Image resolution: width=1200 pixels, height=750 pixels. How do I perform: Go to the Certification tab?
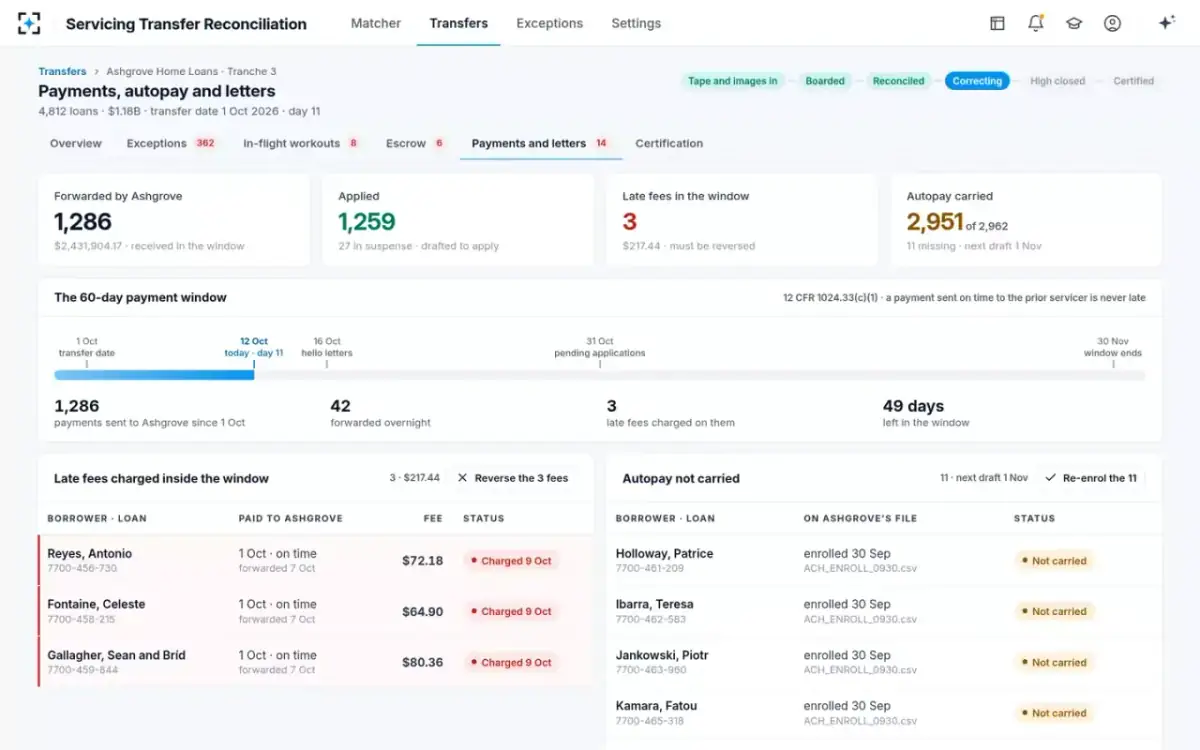[669, 144]
